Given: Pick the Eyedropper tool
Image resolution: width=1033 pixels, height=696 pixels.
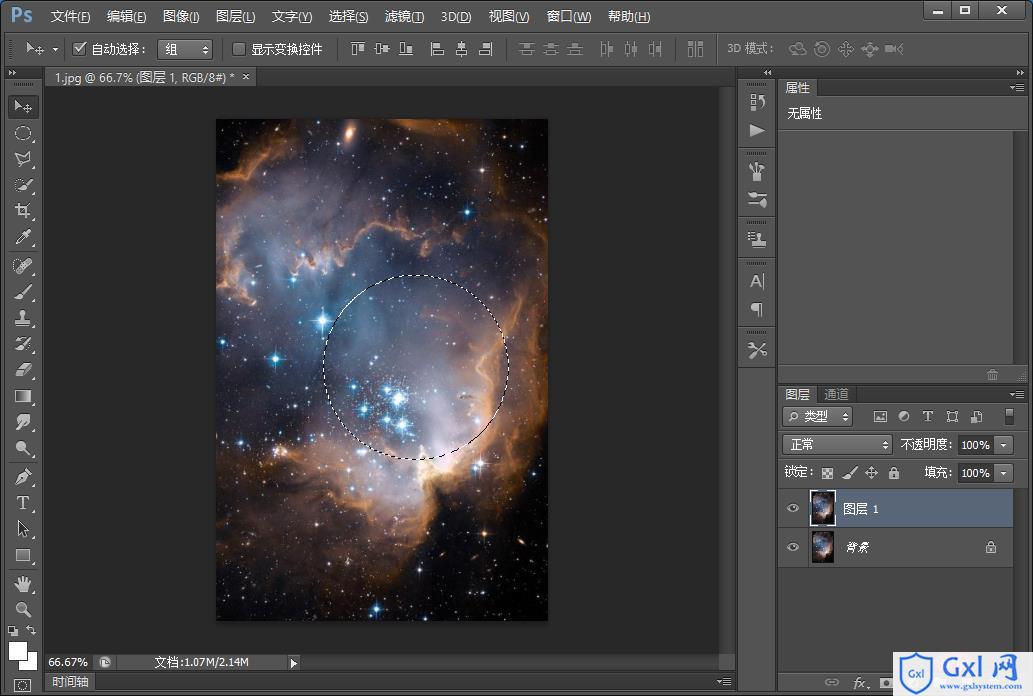Looking at the screenshot, I should pyautogui.click(x=23, y=237).
